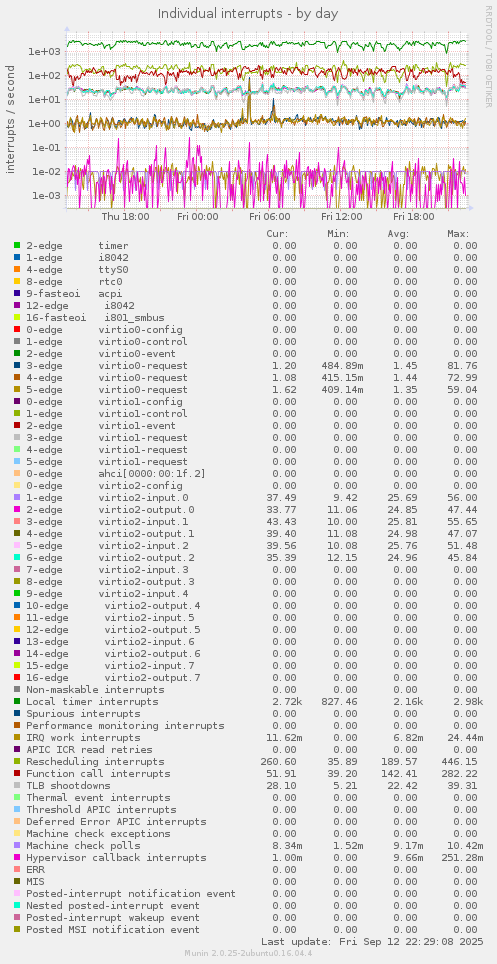Click the Last update timestamp text
Screen dimensions: 497x964
372,942
